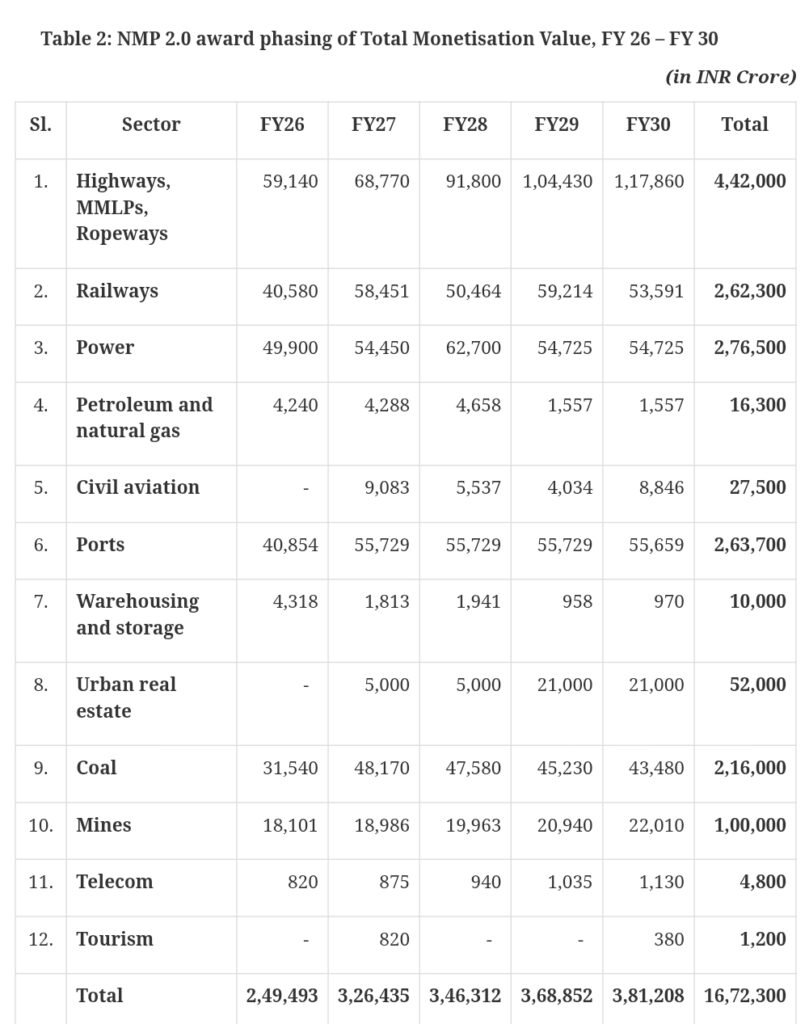The height and width of the screenshot is (1024, 809).
Task: Click Coal total value 2,16,000
Action: [750, 767]
